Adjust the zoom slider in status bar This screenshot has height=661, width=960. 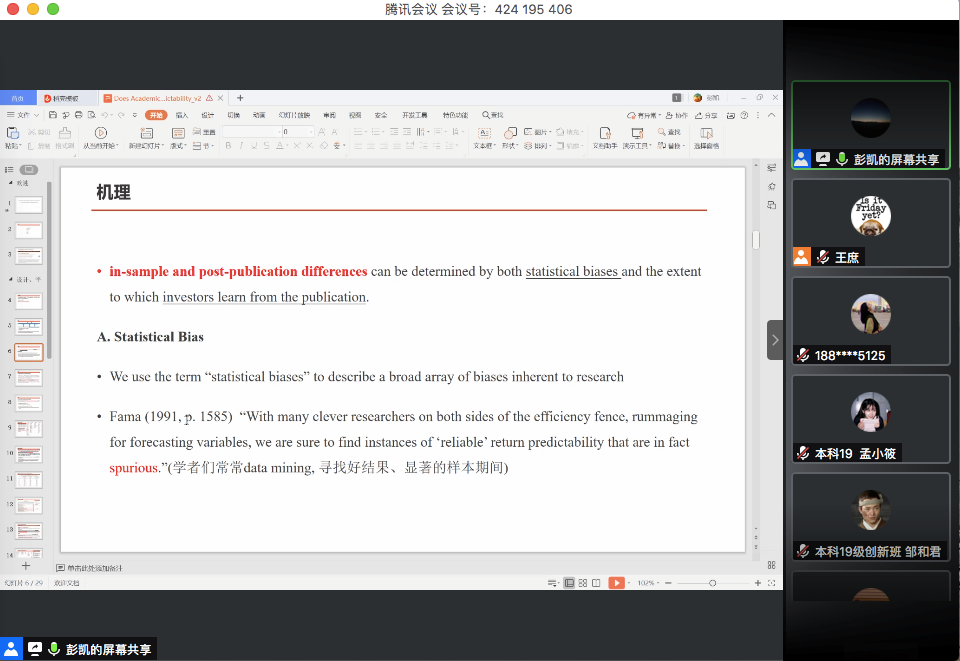[x=712, y=583]
